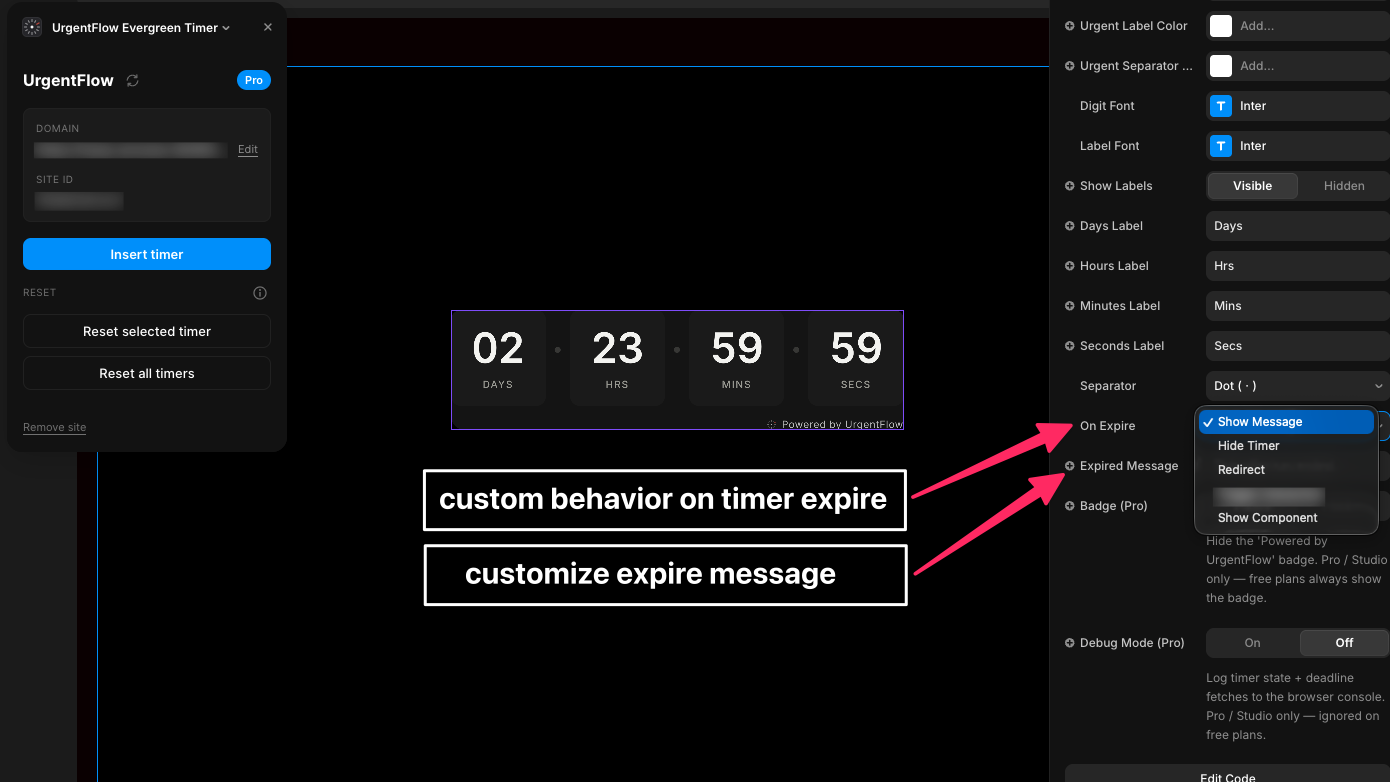Viewport: 1390px width, 782px height.
Task: Close the UrgentFlow plugin panel
Action: click(x=268, y=27)
